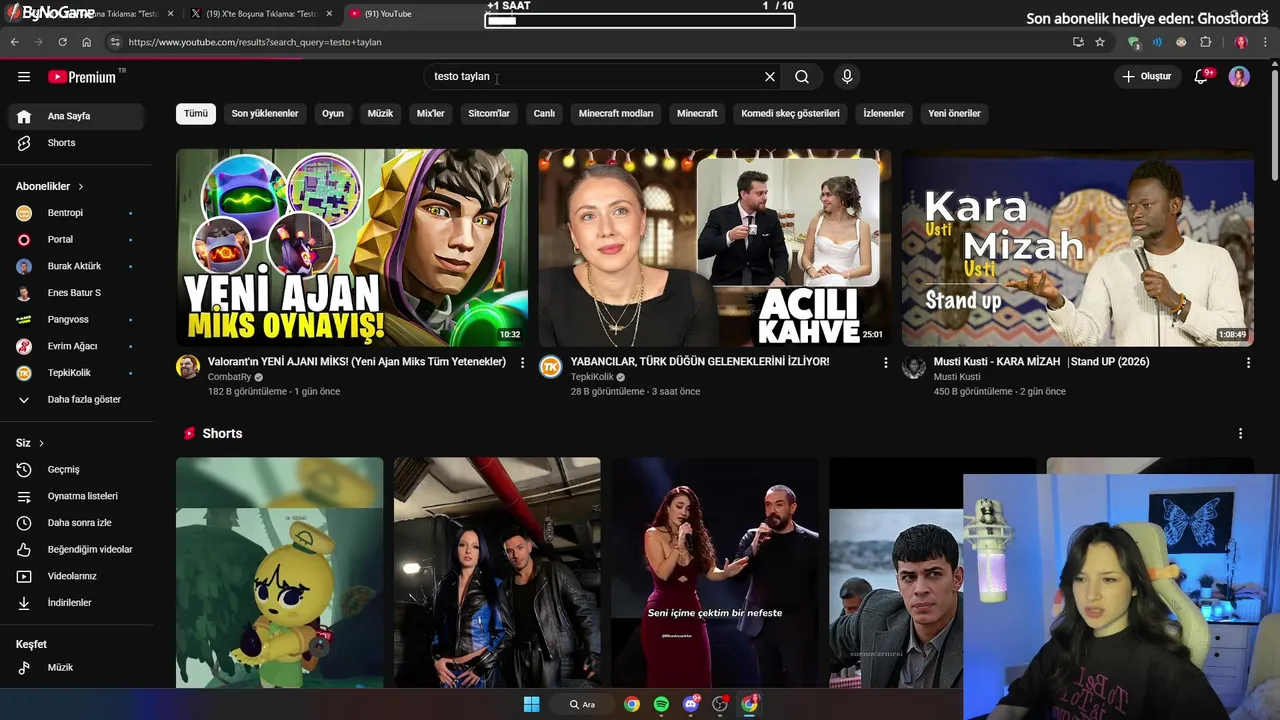Select the Mix'ler filter chip
Viewport: 1280px width, 720px height.
coord(430,113)
